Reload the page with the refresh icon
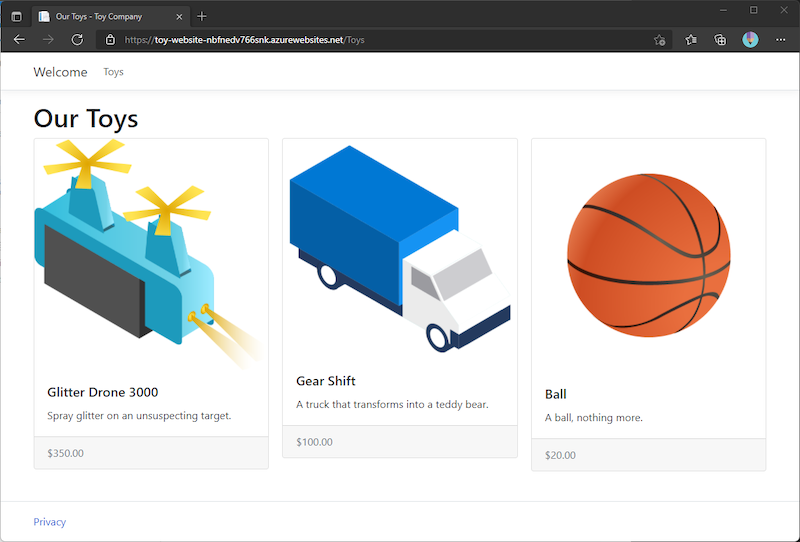Viewport: 800px width, 542px height. tap(77, 40)
